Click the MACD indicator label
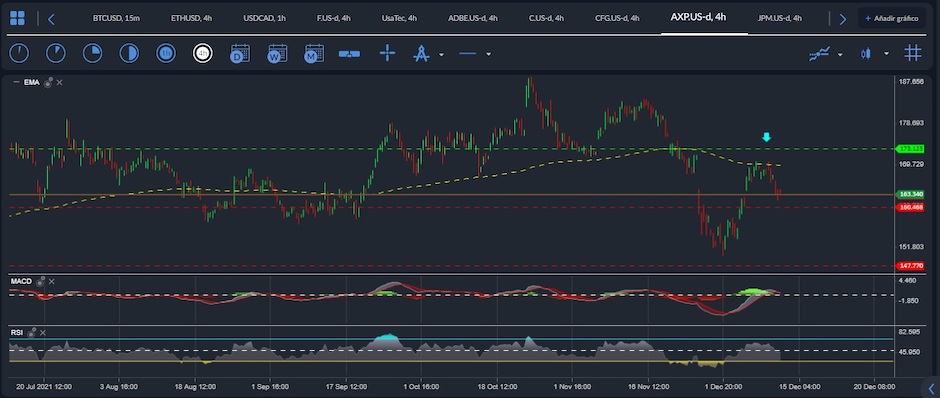 21,281
